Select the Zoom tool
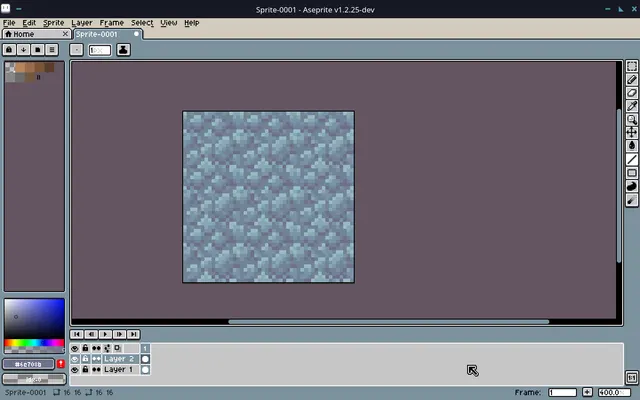This screenshot has height=400, width=640. [x=632, y=120]
